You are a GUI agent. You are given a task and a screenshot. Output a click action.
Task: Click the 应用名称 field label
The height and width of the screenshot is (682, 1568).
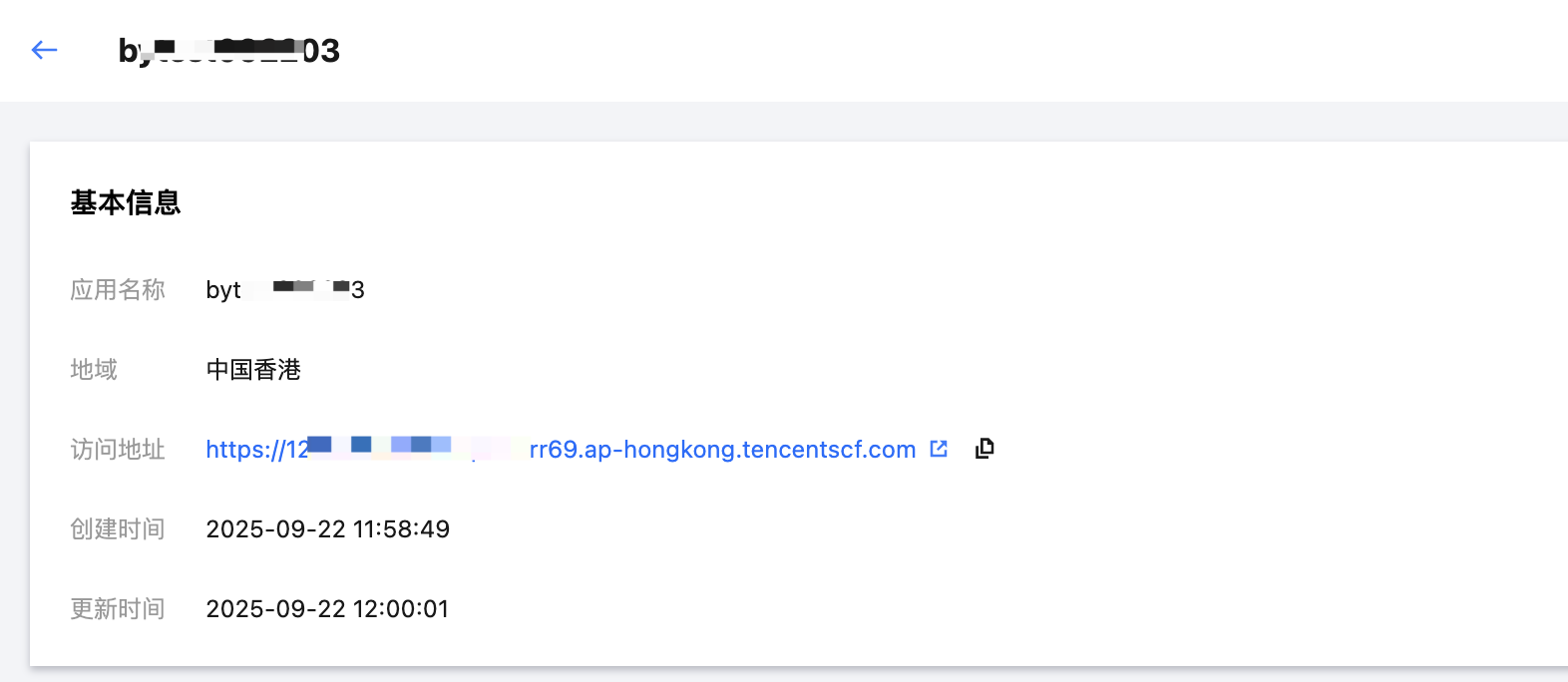click(118, 290)
